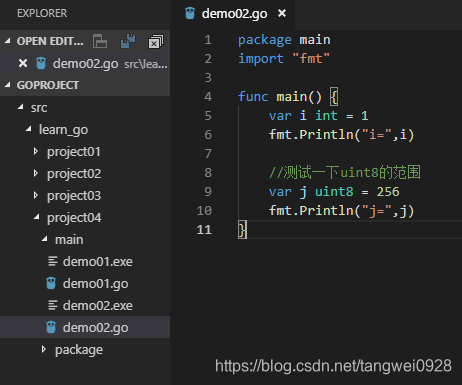Collapse the Open Editors section
The image size is (462, 385).
[x=8, y=41]
